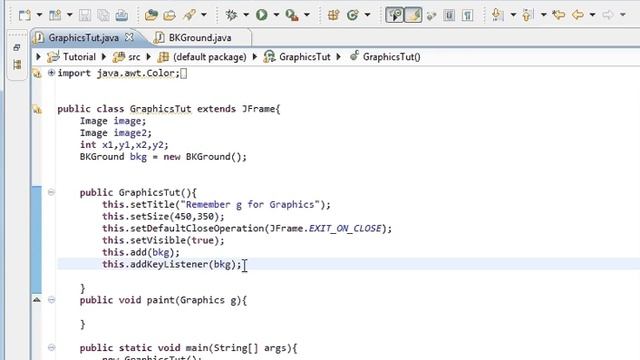Click the Next Annotation down-arrow icon

click(498, 15)
